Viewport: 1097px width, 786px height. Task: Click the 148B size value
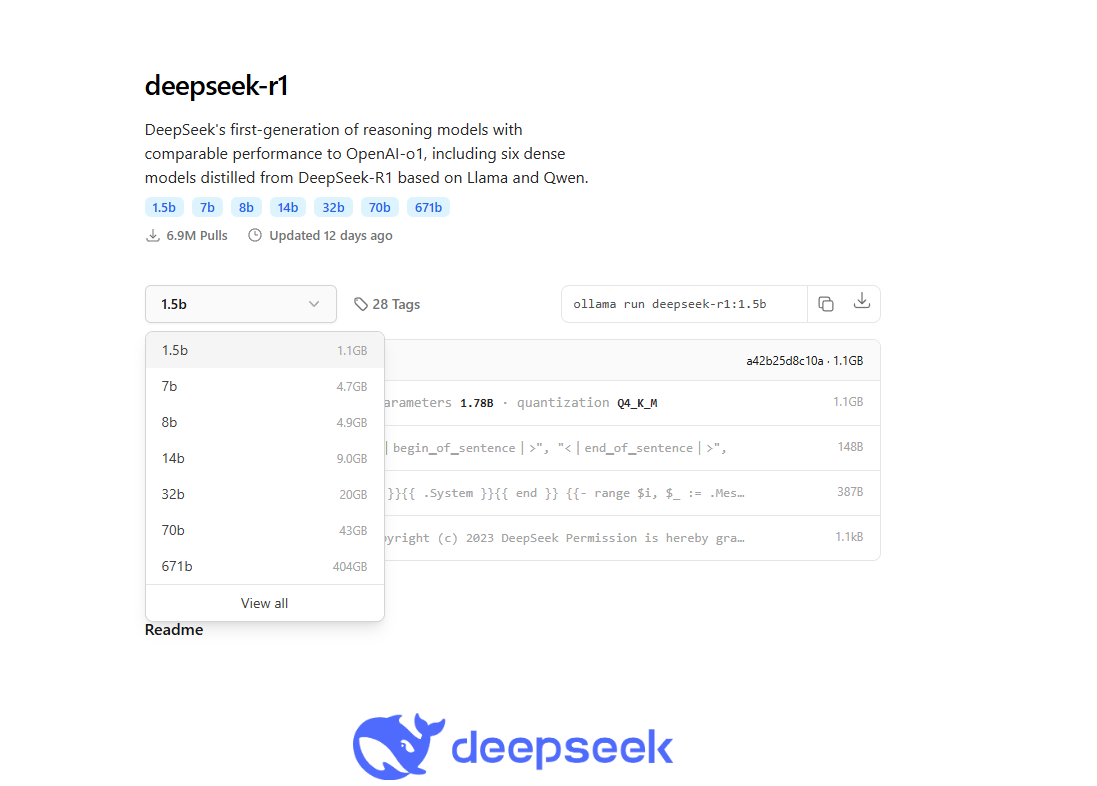pos(850,447)
